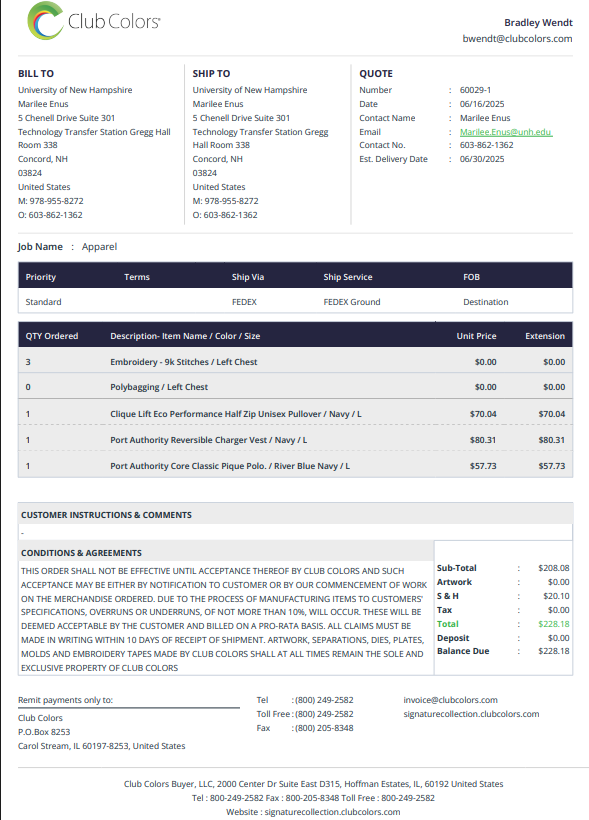Open the Marilee.Enus@unh.edu email link
The width and height of the screenshot is (589, 820).
506,132
